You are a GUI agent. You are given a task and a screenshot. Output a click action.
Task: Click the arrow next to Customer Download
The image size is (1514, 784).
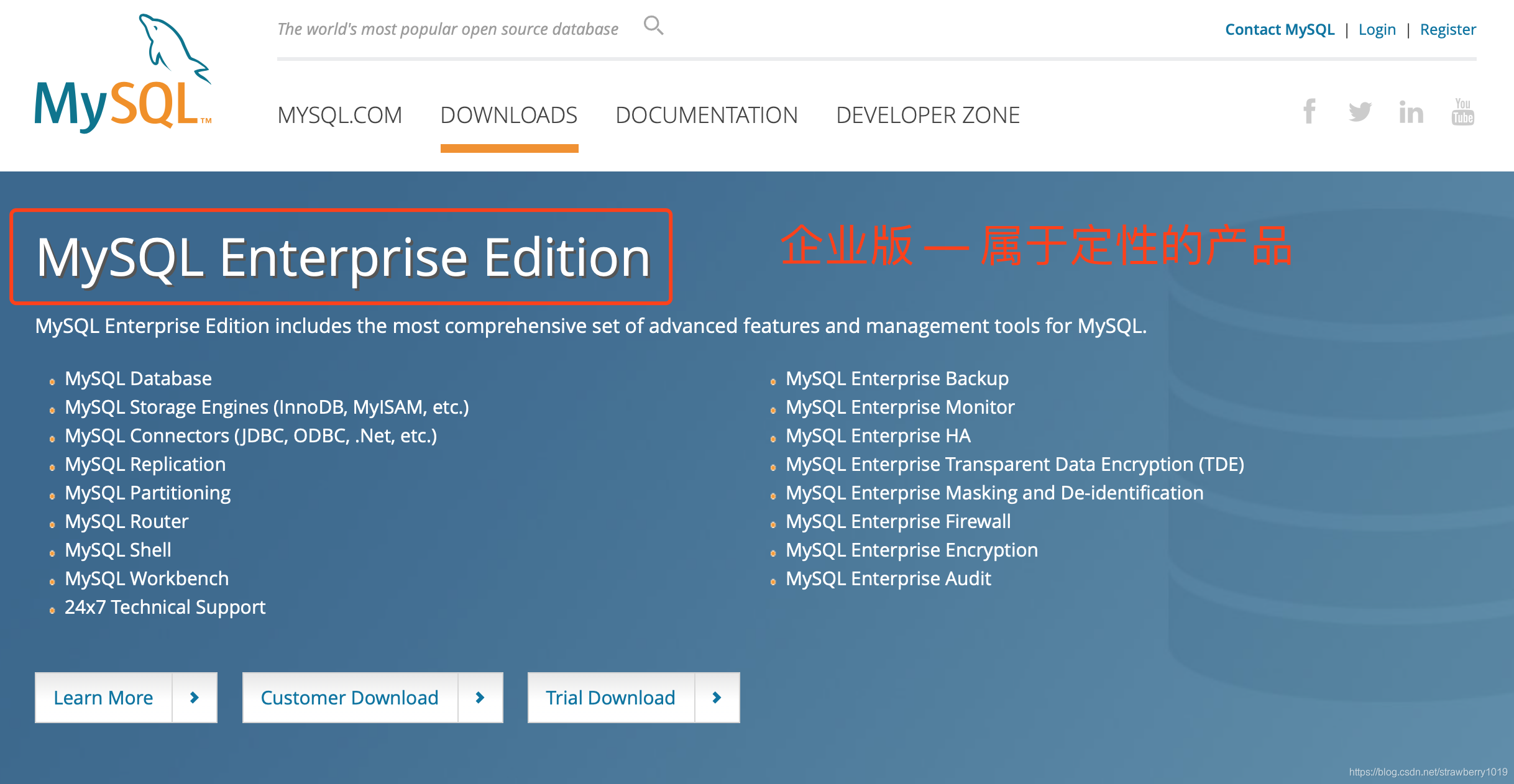pyautogui.click(x=480, y=698)
